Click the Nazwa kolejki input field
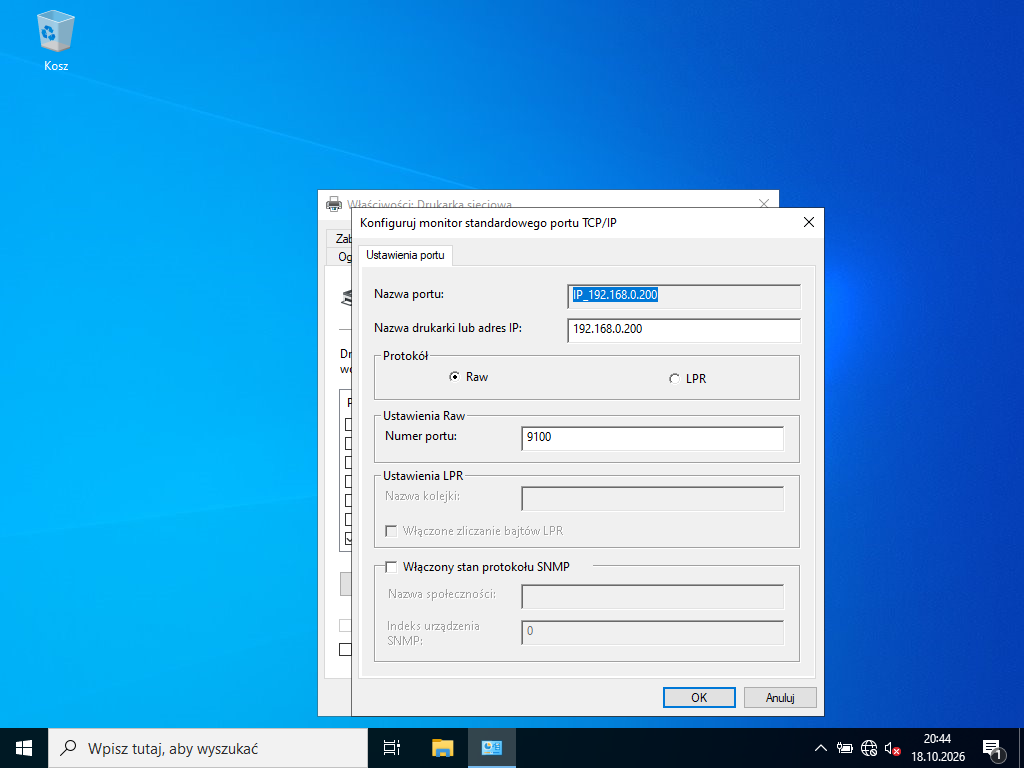Viewport: 1024px width, 768px height. [652, 498]
